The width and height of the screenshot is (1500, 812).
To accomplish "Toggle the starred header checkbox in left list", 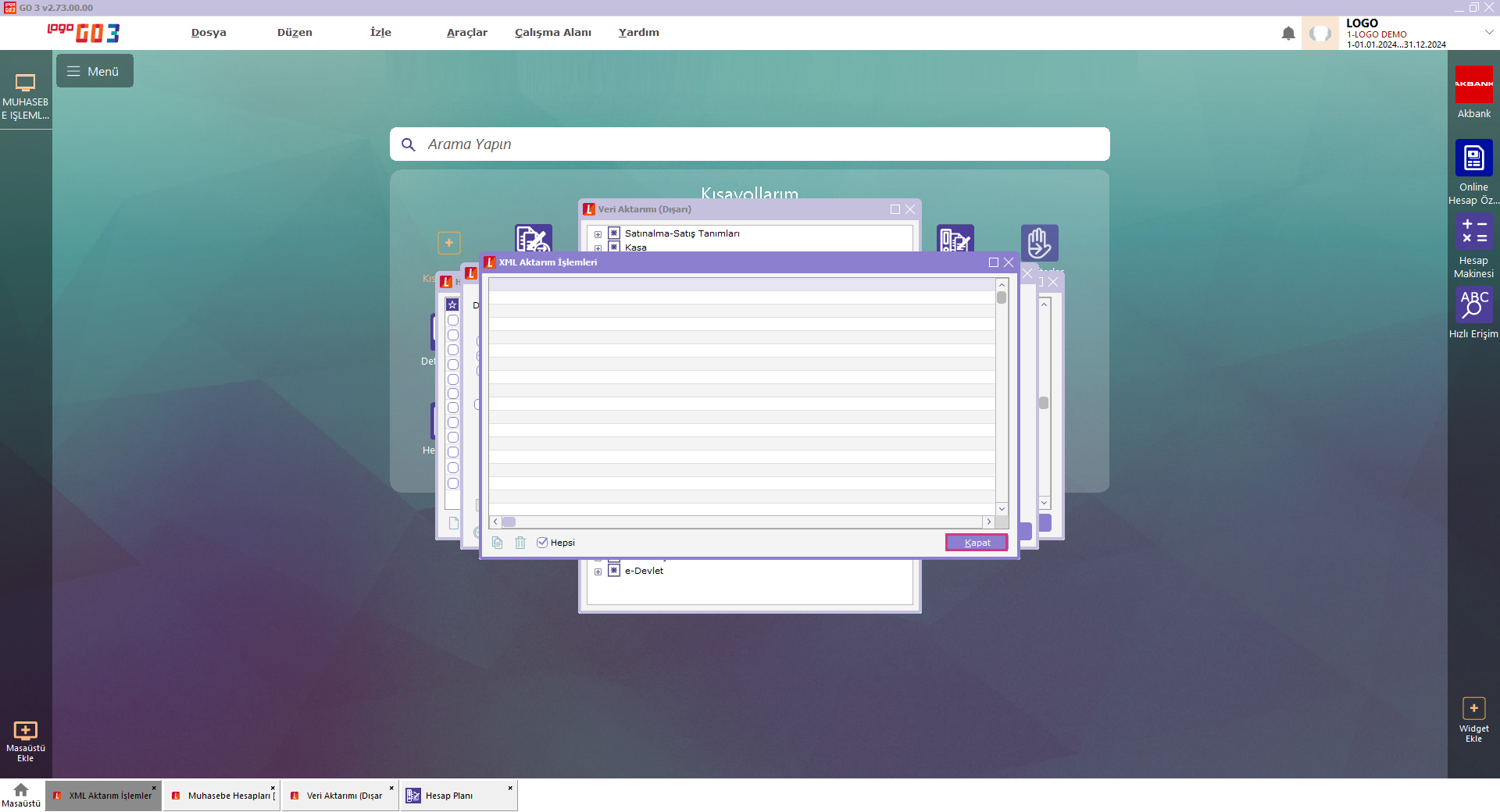I will (x=452, y=304).
